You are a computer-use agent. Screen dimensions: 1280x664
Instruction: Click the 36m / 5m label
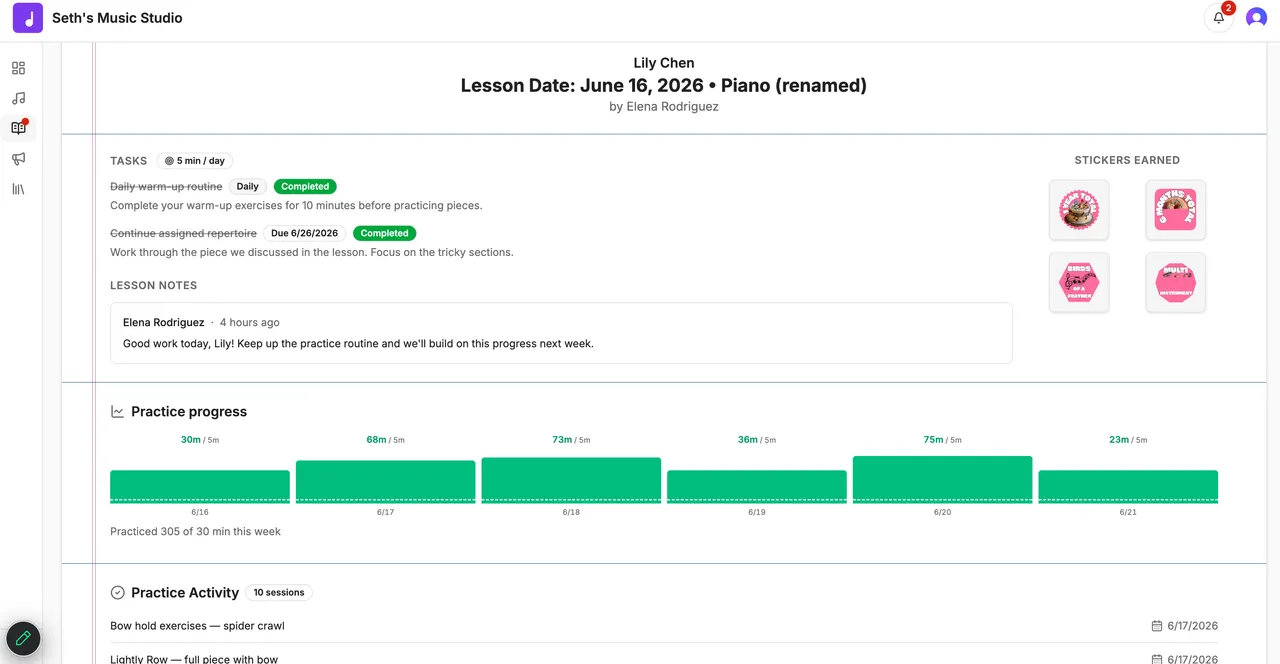(757, 439)
